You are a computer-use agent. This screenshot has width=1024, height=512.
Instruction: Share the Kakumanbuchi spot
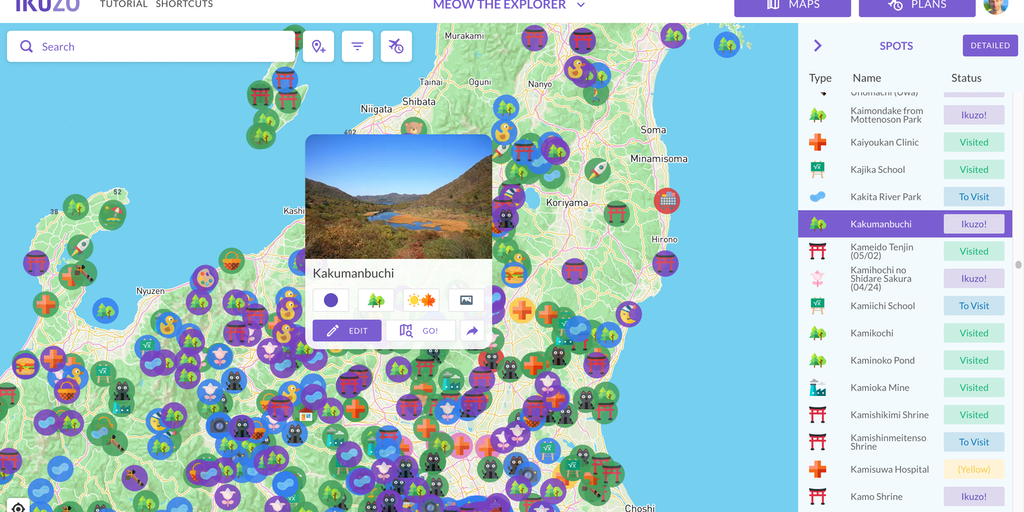472,331
